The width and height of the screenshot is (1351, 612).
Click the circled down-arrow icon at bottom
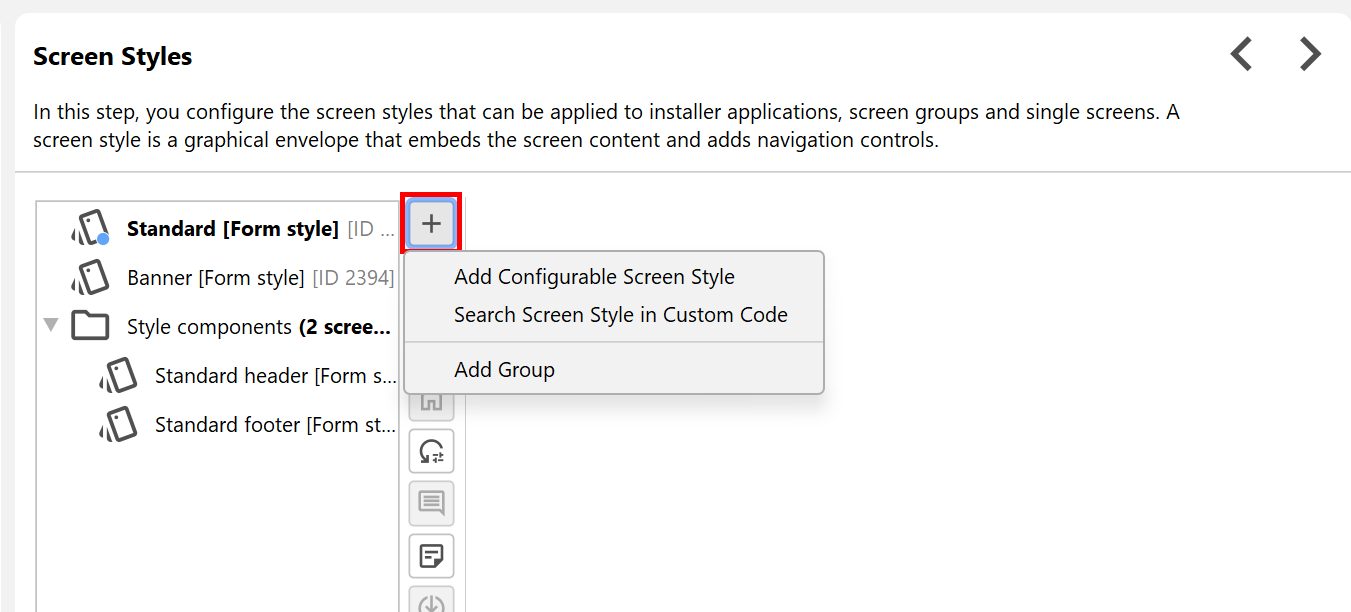431,602
